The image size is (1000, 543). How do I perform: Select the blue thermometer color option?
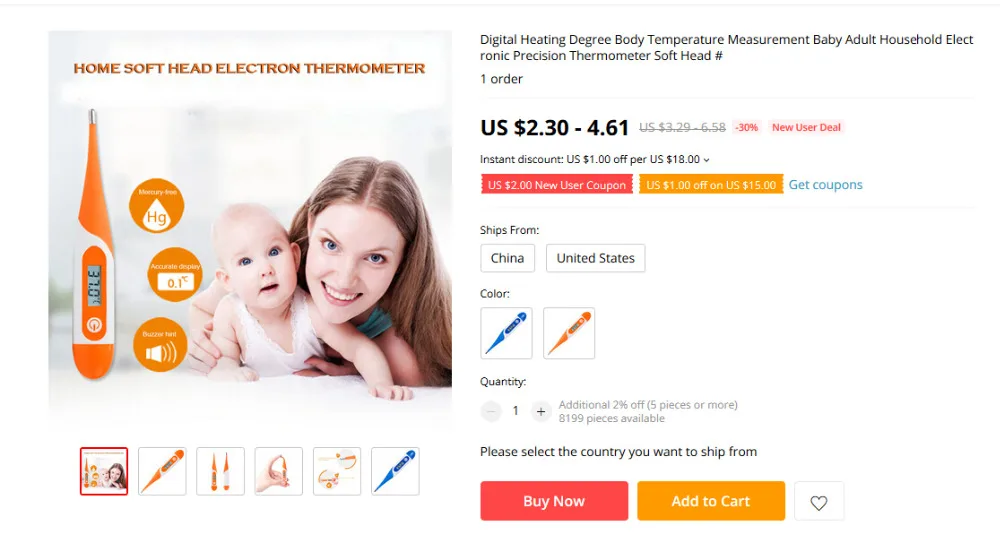506,333
